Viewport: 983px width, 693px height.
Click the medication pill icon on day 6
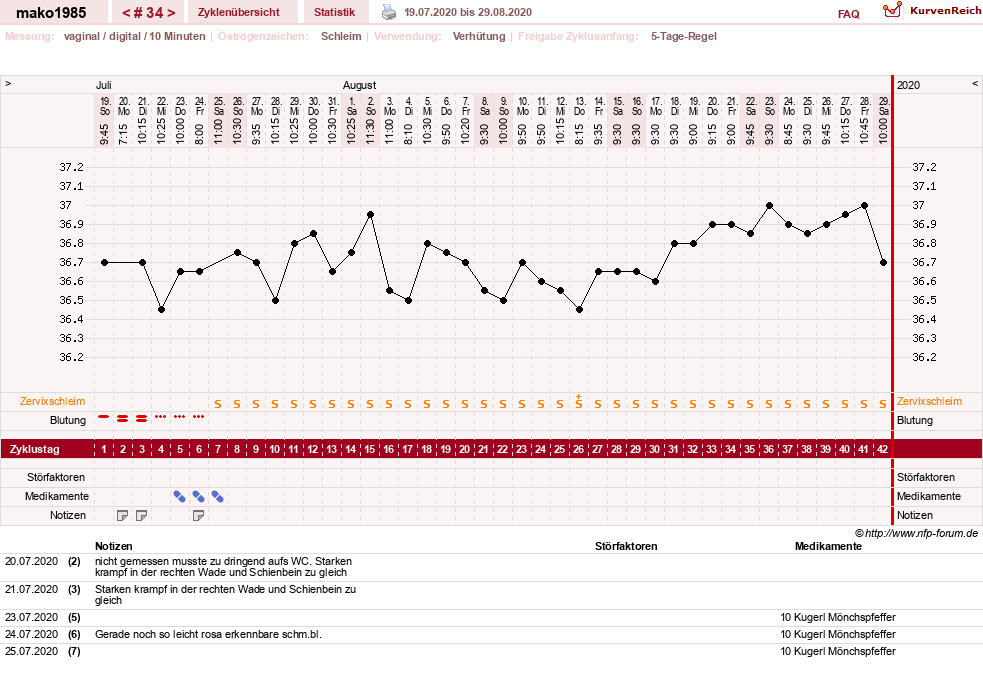click(199, 497)
